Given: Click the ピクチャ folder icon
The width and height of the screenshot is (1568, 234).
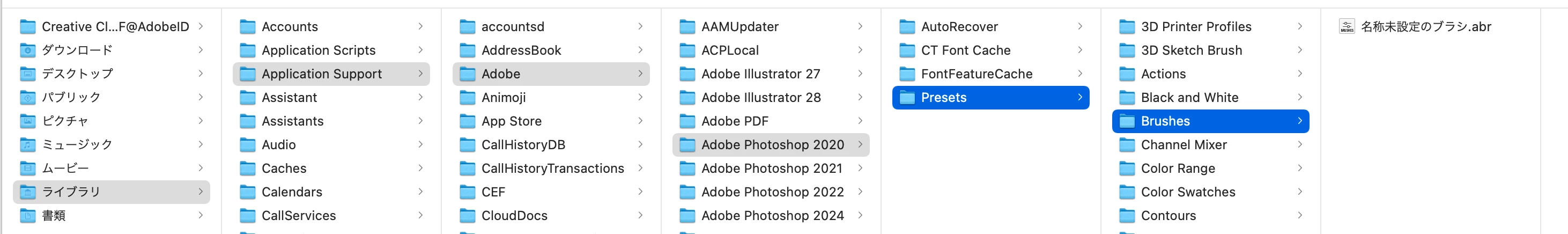Looking at the screenshot, I should coord(27,121).
